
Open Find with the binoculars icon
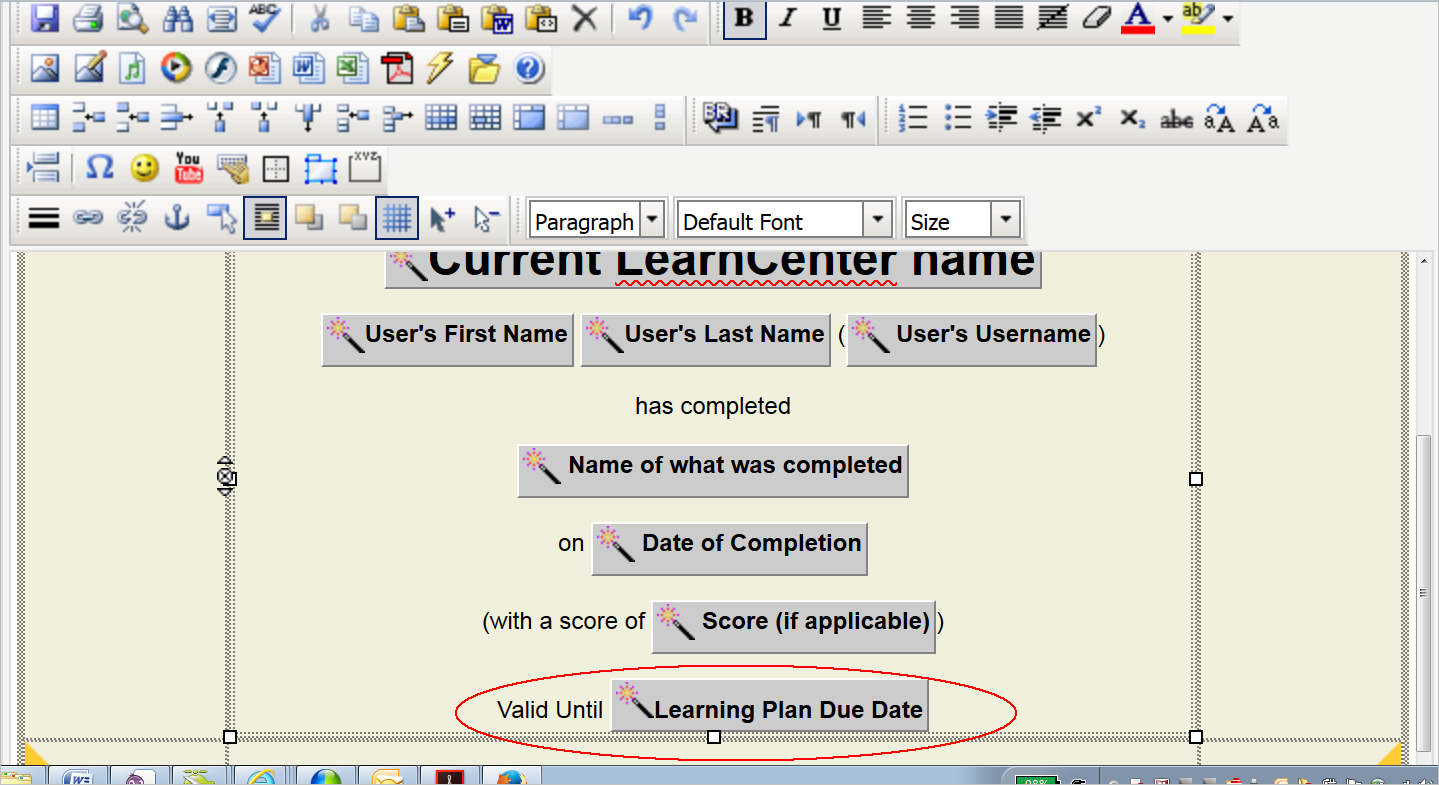pyautogui.click(x=177, y=17)
